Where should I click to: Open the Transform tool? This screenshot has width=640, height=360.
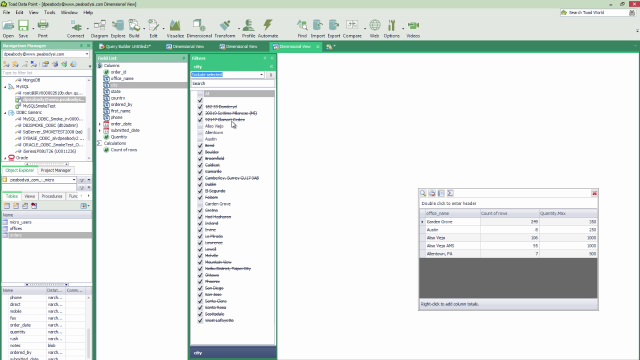(225, 29)
